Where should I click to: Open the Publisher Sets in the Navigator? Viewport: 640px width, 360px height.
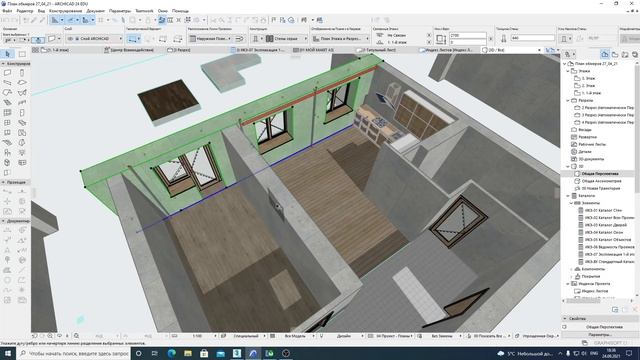634,54
